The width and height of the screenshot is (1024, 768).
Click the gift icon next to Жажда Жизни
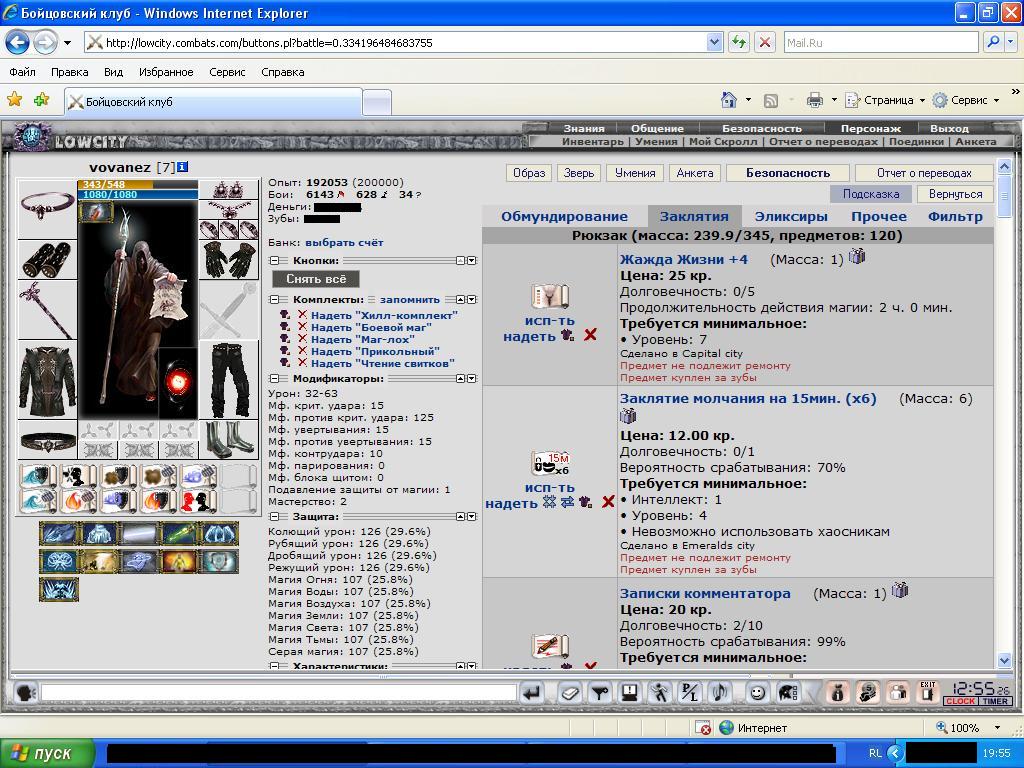coord(857,257)
